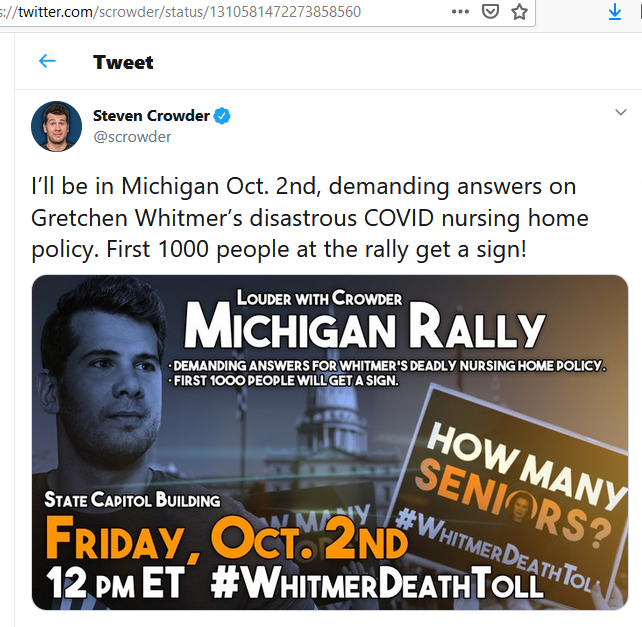Click the State Capitol Building caption

pos(132,500)
